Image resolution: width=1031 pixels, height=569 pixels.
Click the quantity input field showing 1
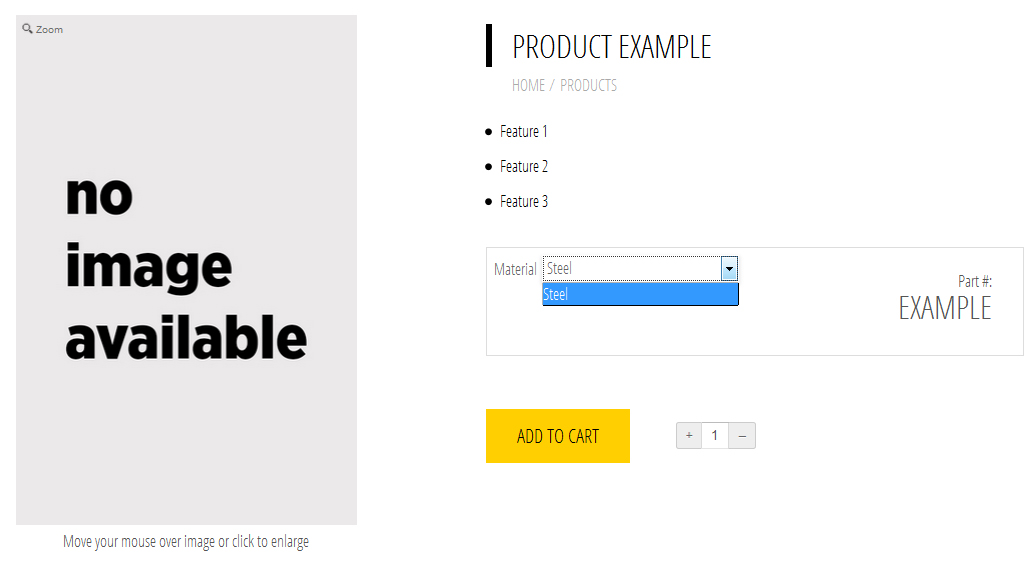(x=715, y=436)
